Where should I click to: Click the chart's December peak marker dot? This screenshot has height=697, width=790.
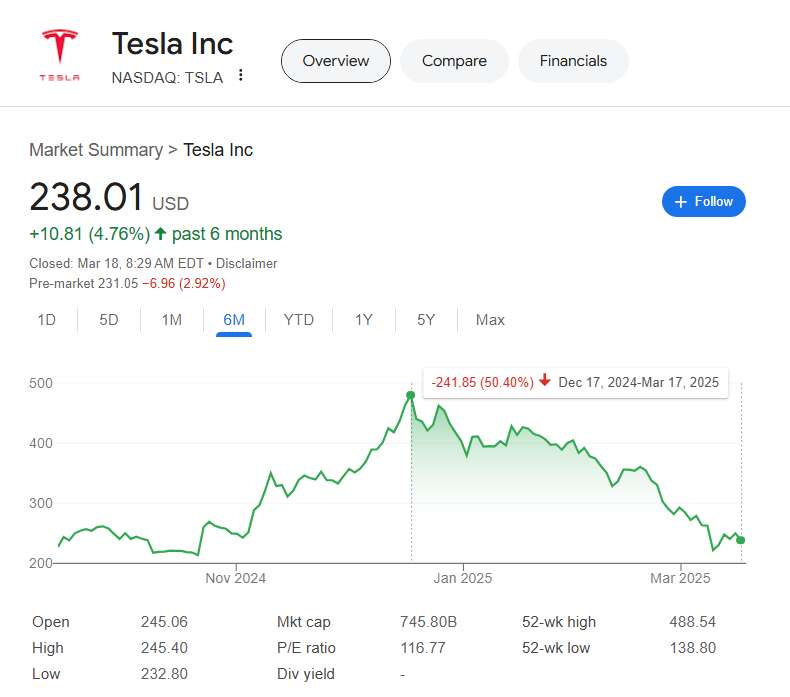[411, 395]
